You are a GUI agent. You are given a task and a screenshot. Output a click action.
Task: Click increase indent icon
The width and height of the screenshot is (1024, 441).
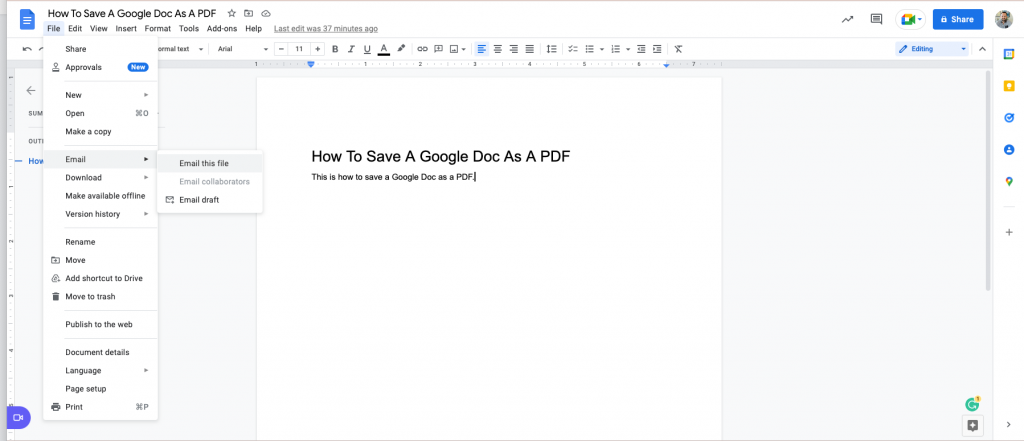coord(657,49)
